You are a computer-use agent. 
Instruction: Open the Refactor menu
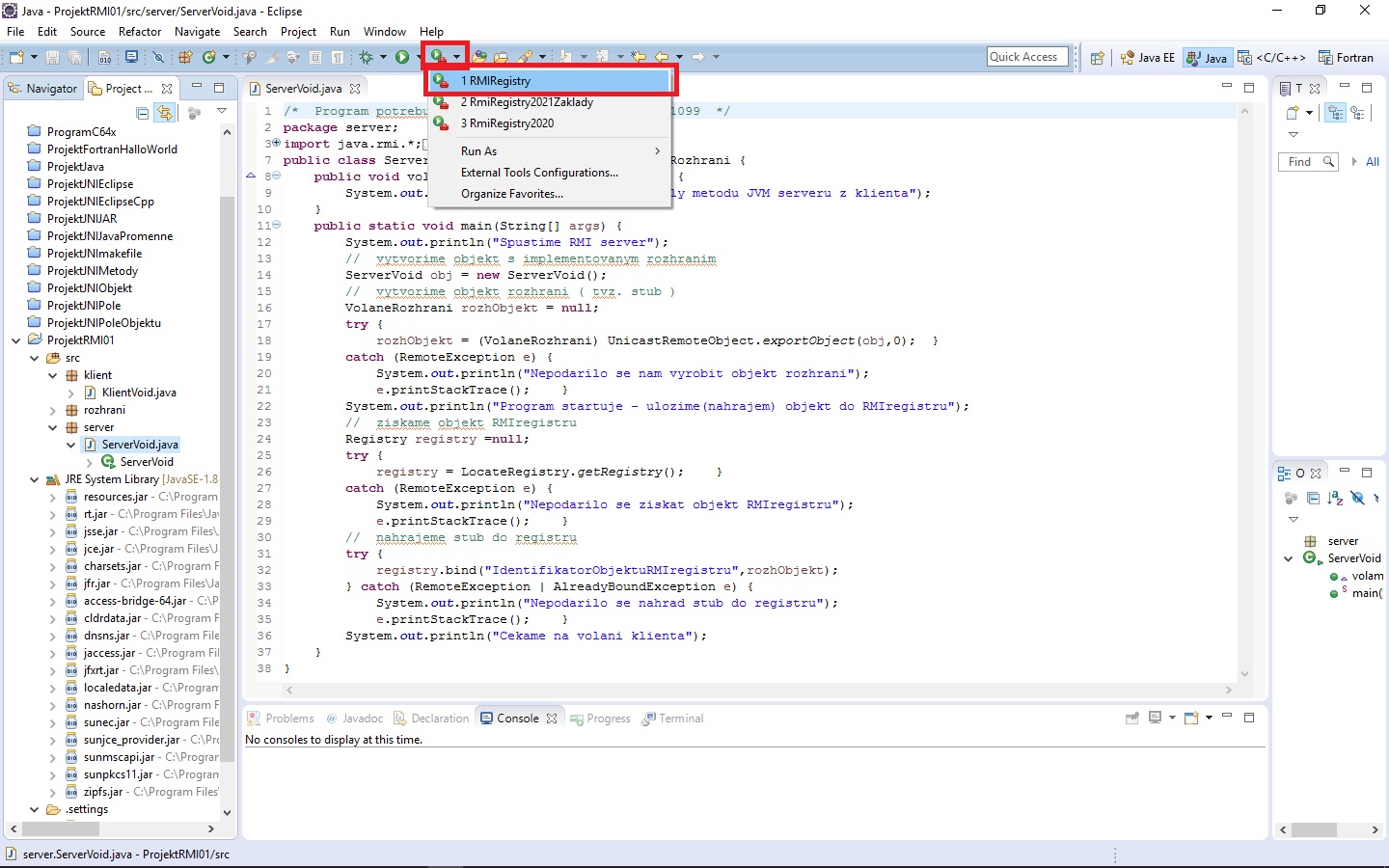(140, 31)
